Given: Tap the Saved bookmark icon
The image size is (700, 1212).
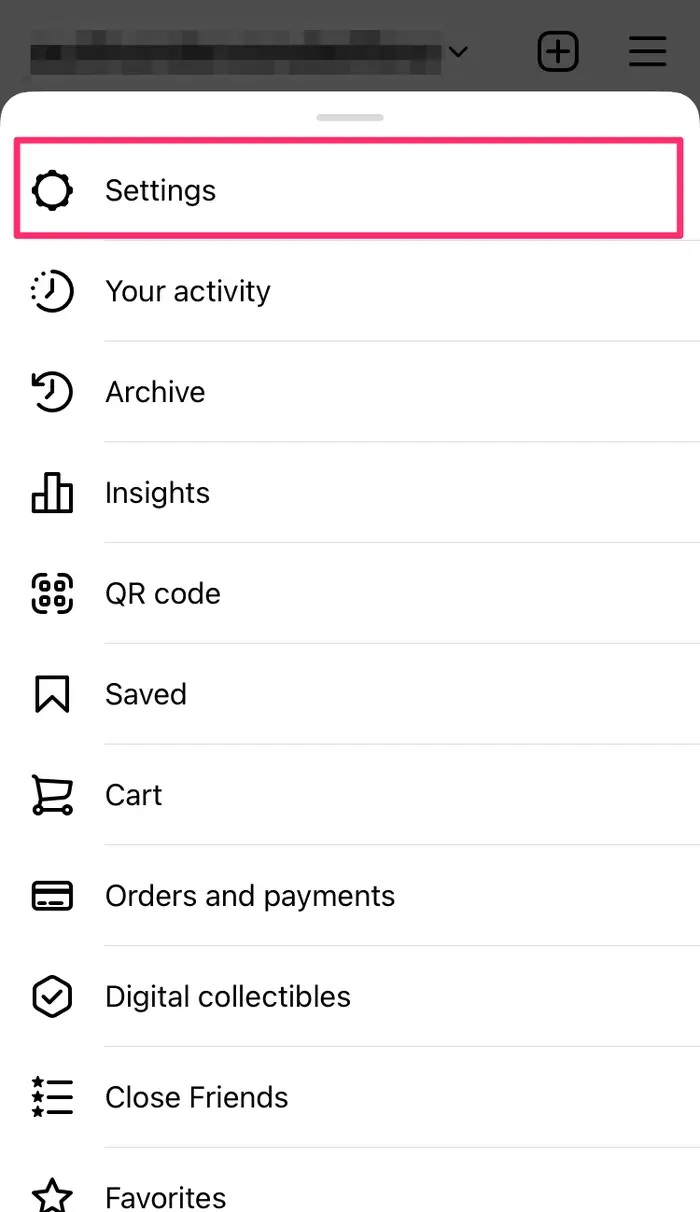Looking at the screenshot, I should click(52, 695).
